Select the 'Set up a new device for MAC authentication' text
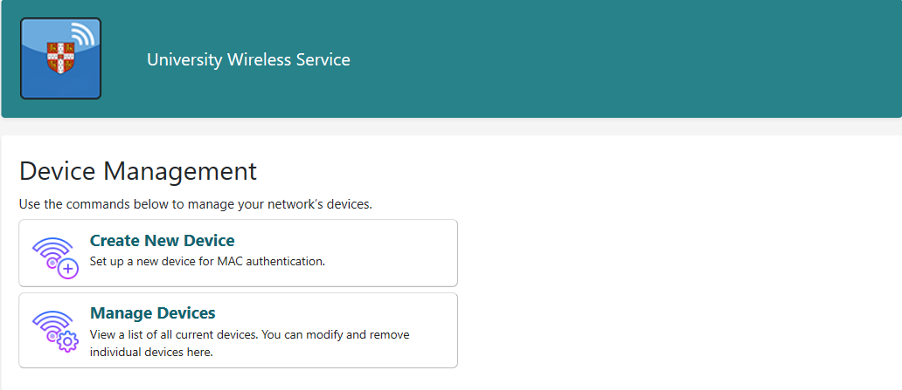902x390 pixels. tap(208, 261)
